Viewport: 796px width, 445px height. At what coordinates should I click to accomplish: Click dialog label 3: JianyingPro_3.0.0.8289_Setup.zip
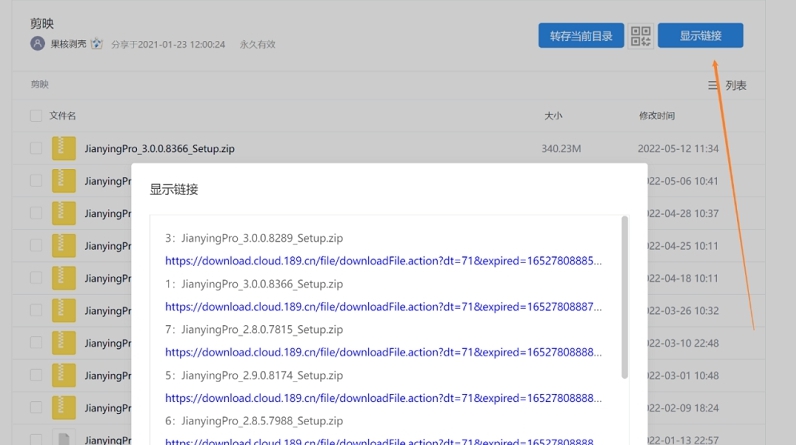(254, 238)
